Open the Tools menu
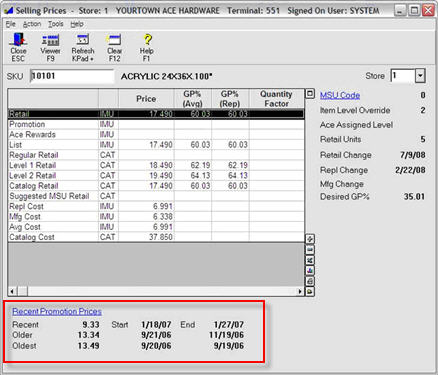 tap(55, 24)
